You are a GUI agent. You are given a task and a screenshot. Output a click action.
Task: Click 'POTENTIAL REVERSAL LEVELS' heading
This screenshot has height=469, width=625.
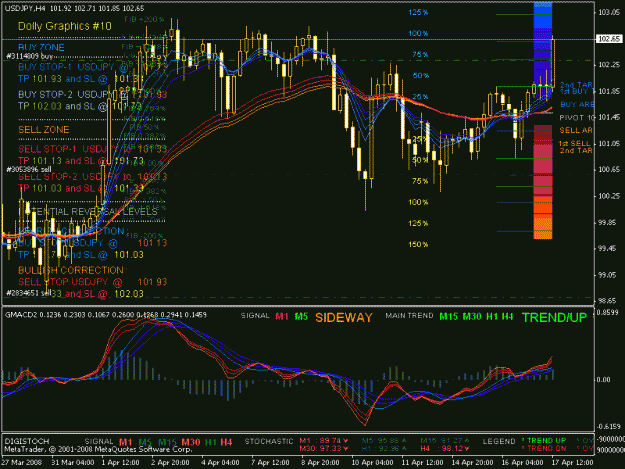[x=88, y=212]
